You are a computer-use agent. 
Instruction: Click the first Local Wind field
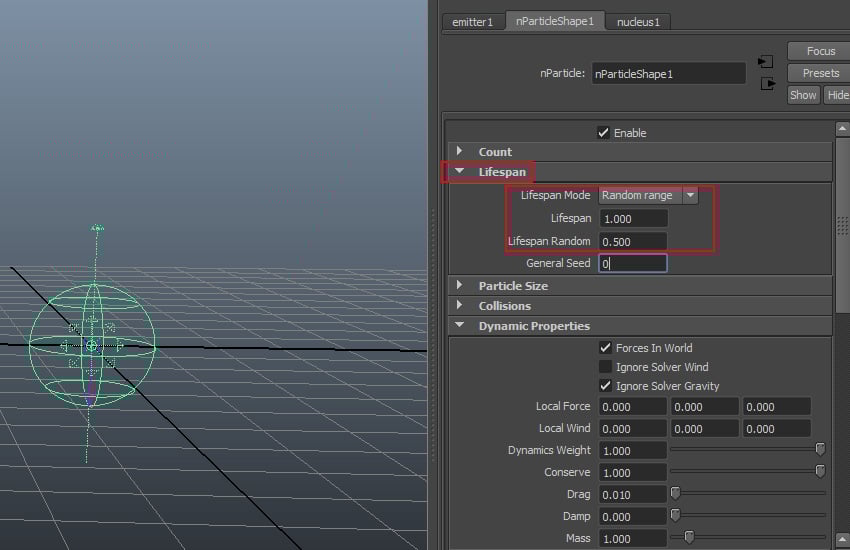pyautogui.click(x=633, y=429)
